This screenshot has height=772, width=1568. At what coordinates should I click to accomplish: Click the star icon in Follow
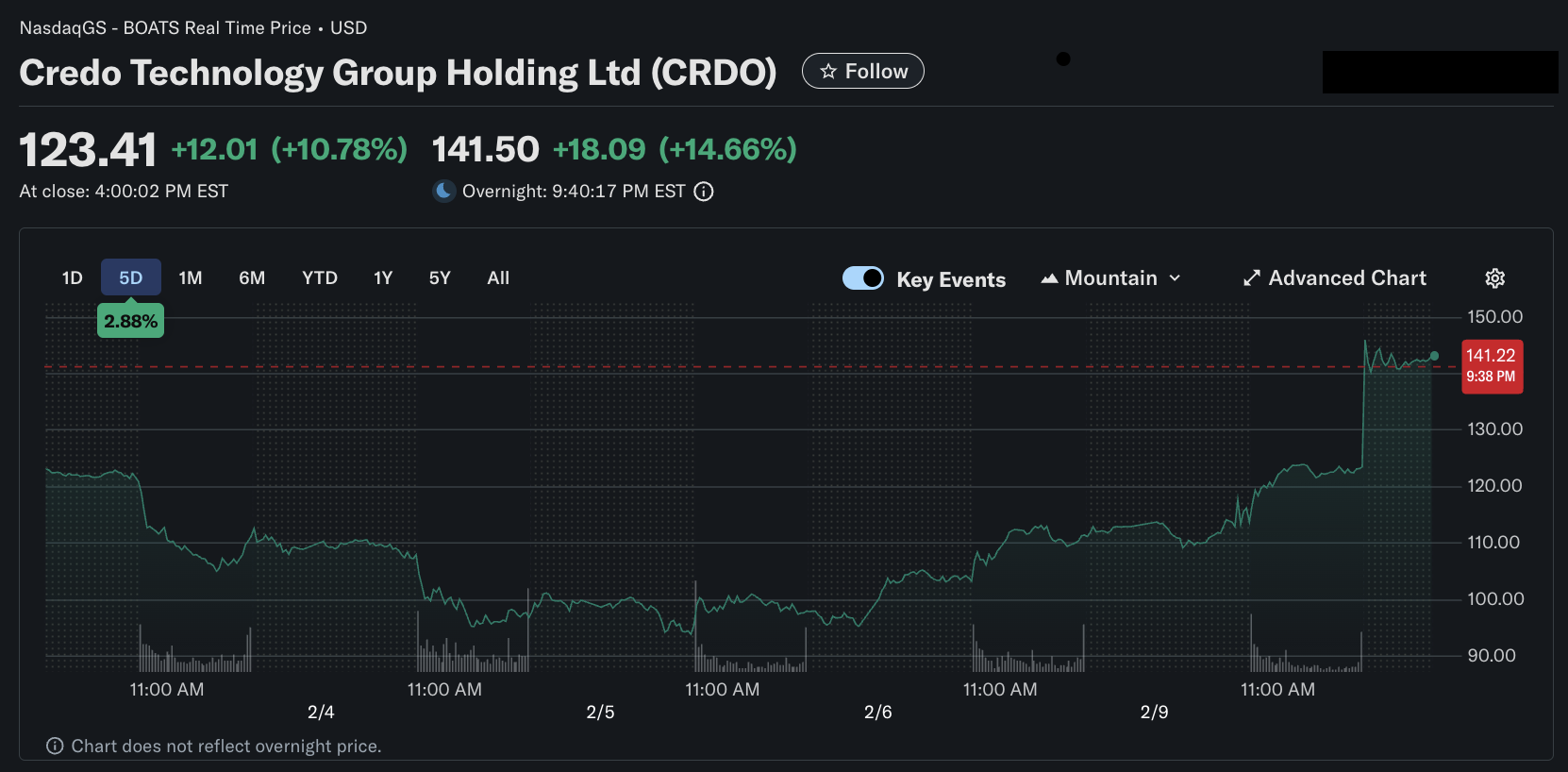click(x=828, y=72)
